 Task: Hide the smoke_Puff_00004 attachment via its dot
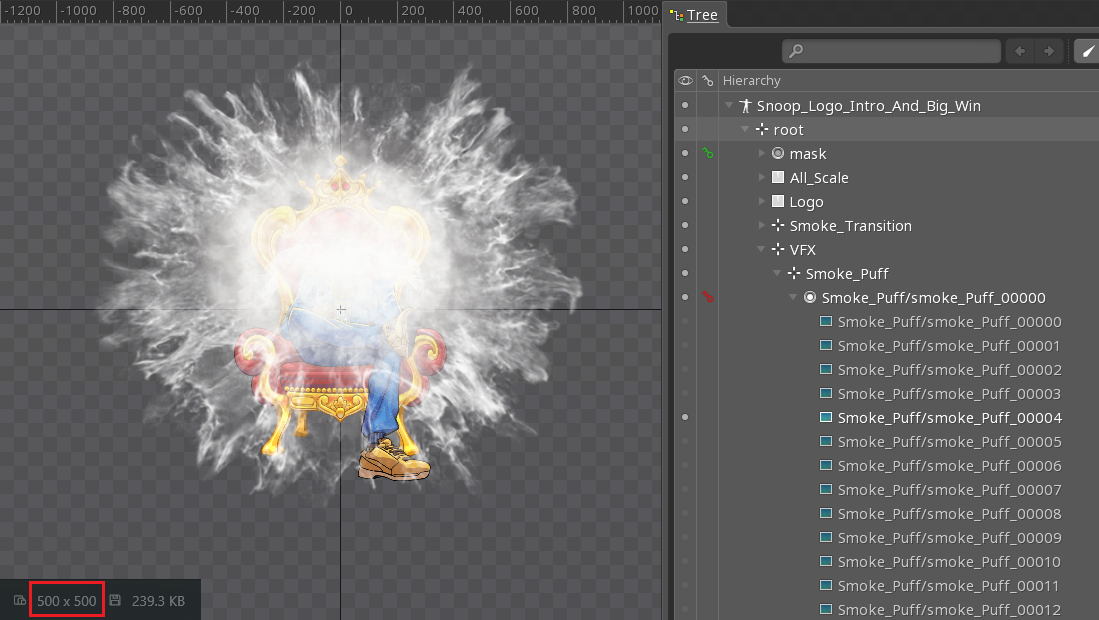click(x=685, y=418)
